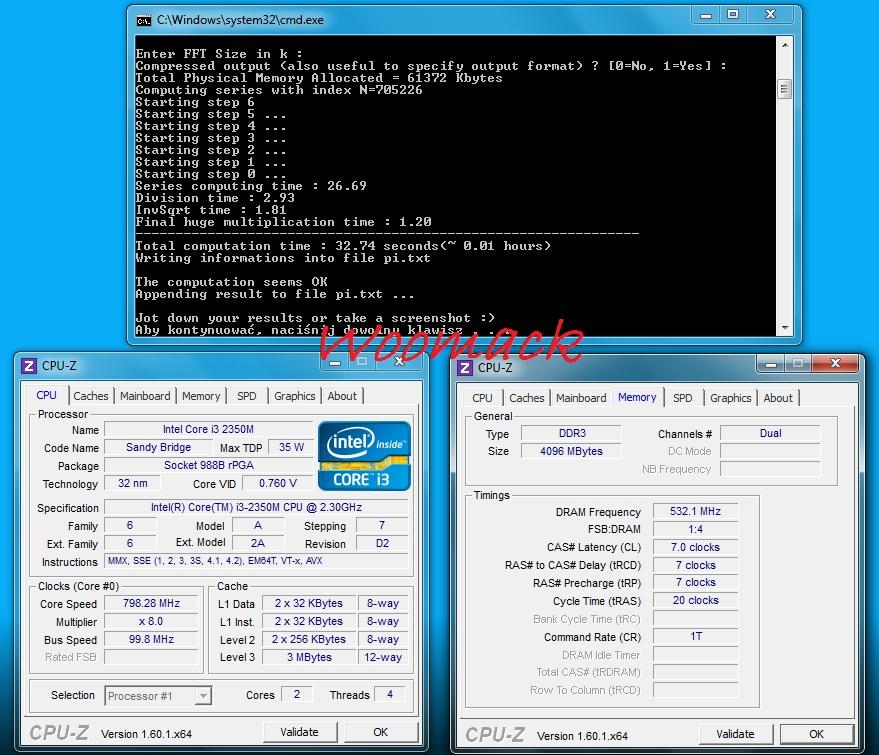
Task: Switch to Caches tab in left CPU-Z
Action: (x=91, y=396)
